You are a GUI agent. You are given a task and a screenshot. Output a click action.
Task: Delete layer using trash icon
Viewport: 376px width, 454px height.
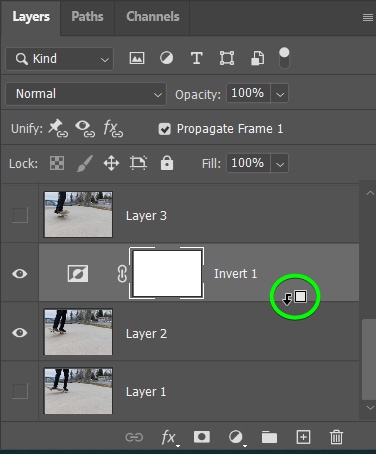click(x=336, y=437)
